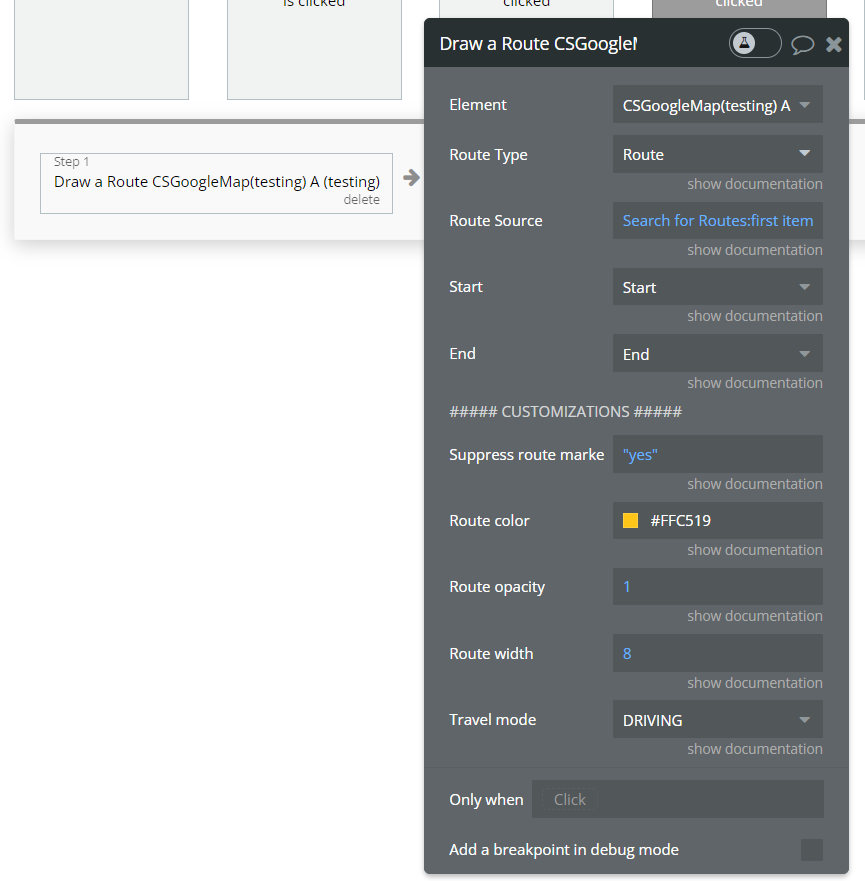
Task: Close the Draw a Route property panel
Action: coord(834,44)
